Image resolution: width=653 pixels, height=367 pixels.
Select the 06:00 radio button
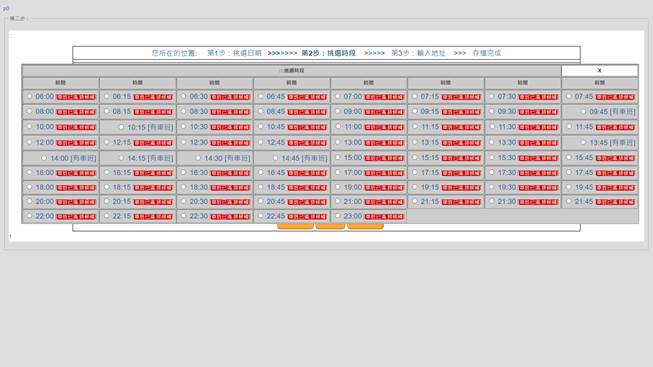click(30, 96)
